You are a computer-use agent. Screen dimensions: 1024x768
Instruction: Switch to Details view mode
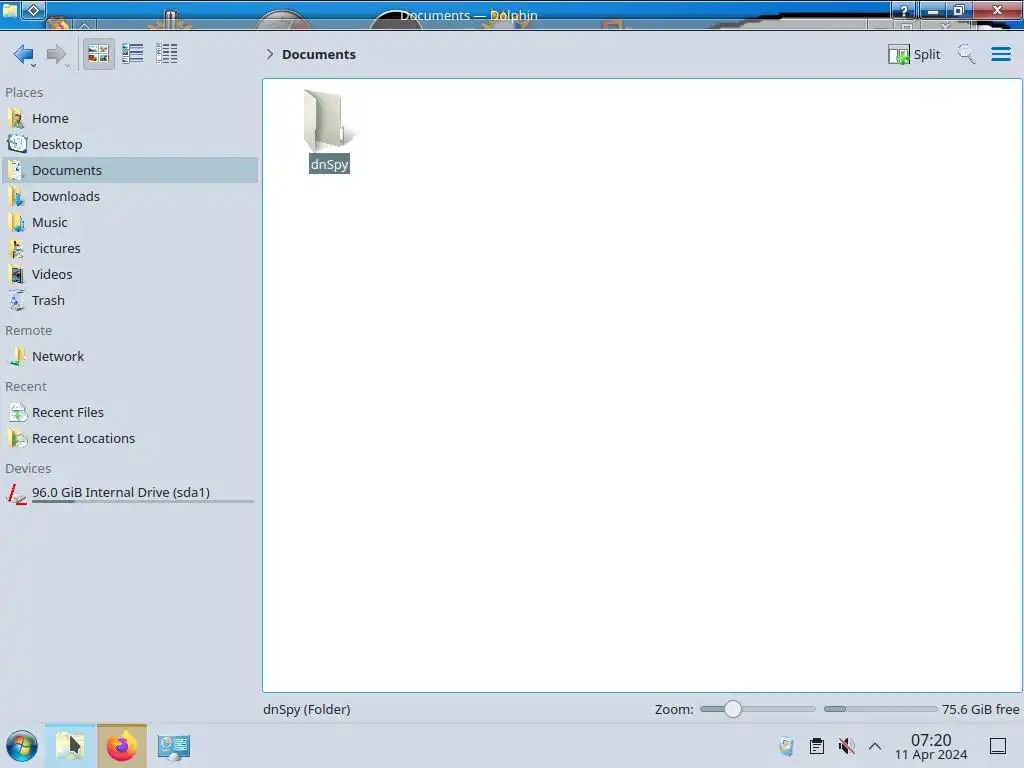[x=167, y=54]
